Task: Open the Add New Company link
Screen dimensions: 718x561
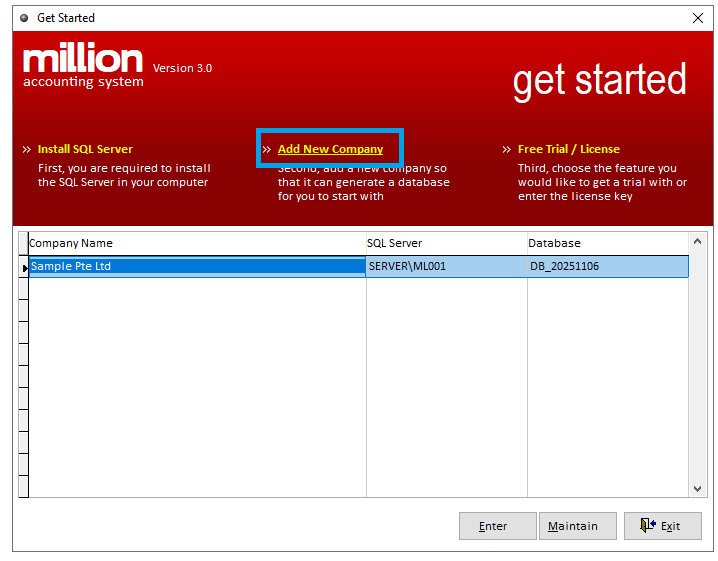Action: point(330,149)
